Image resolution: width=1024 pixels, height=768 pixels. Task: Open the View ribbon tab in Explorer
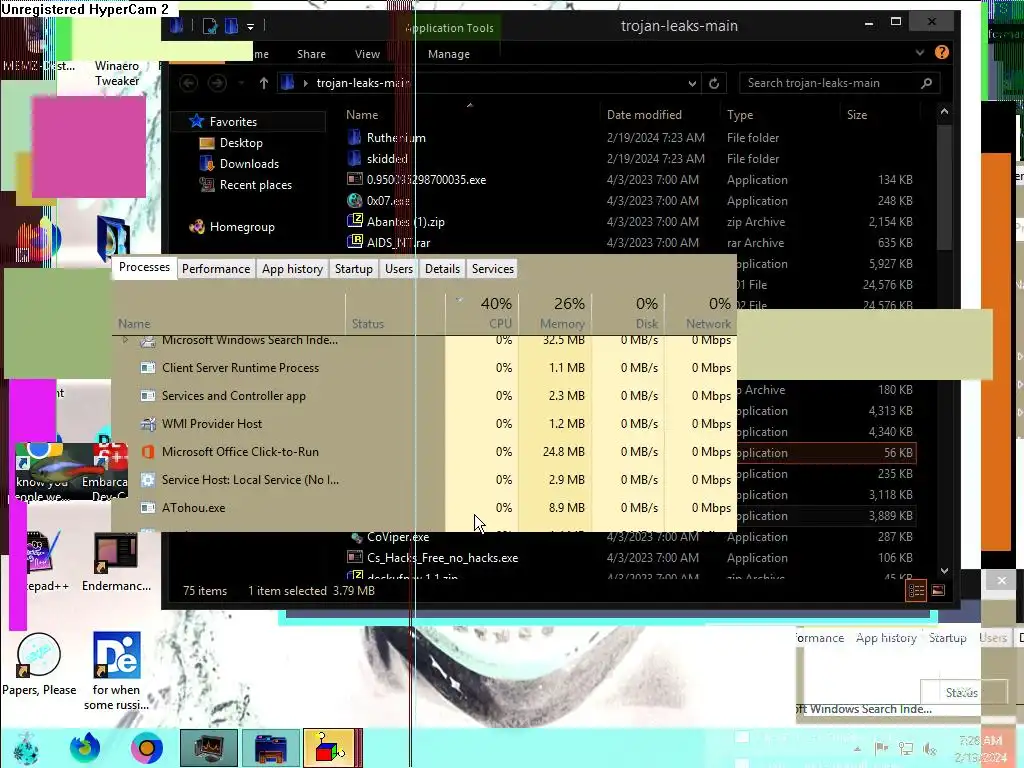pyautogui.click(x=367, y=54)
